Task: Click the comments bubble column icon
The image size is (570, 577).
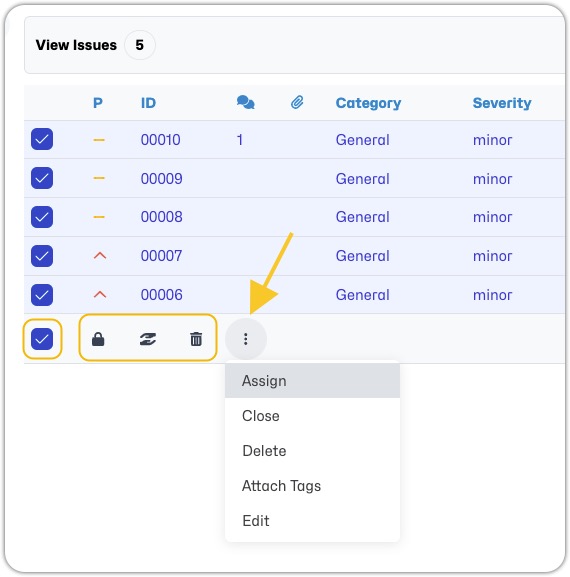Action: 245,102
